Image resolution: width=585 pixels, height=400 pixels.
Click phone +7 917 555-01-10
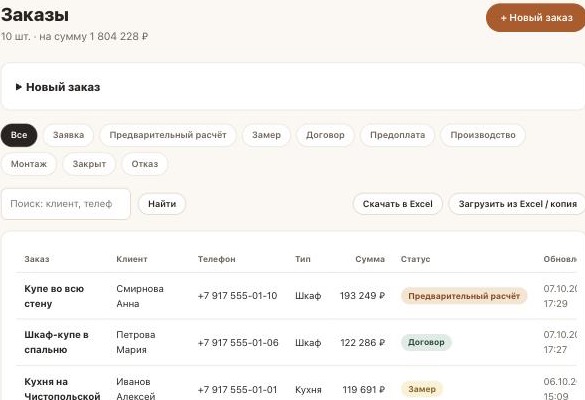237,296
